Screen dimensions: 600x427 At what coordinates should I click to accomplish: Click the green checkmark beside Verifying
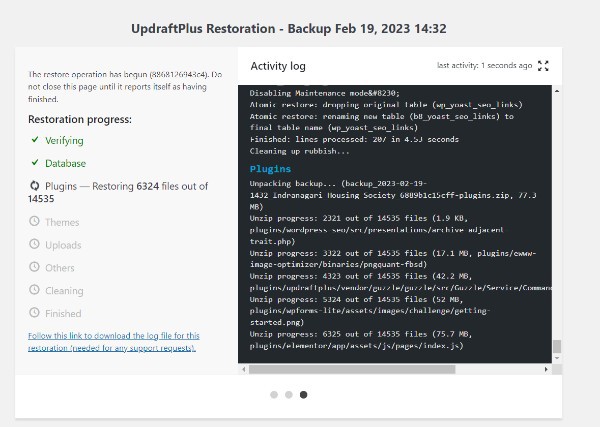pyautogui.click(x=35, y=140)
